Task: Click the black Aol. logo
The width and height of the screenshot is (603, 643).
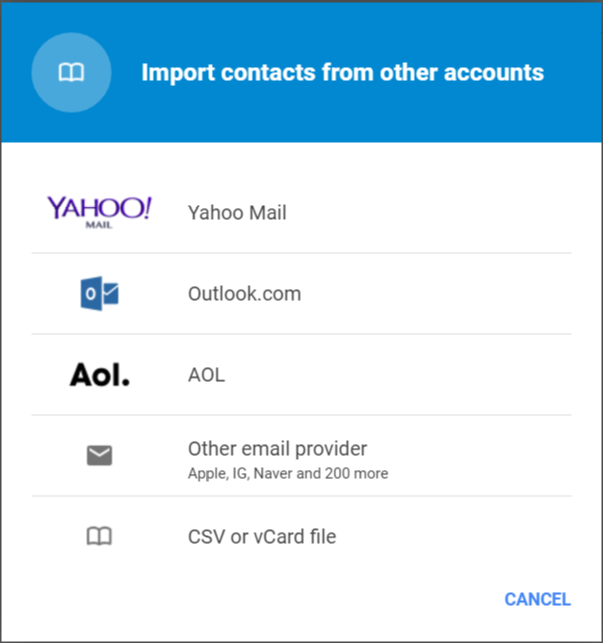Action: (99, 375)
